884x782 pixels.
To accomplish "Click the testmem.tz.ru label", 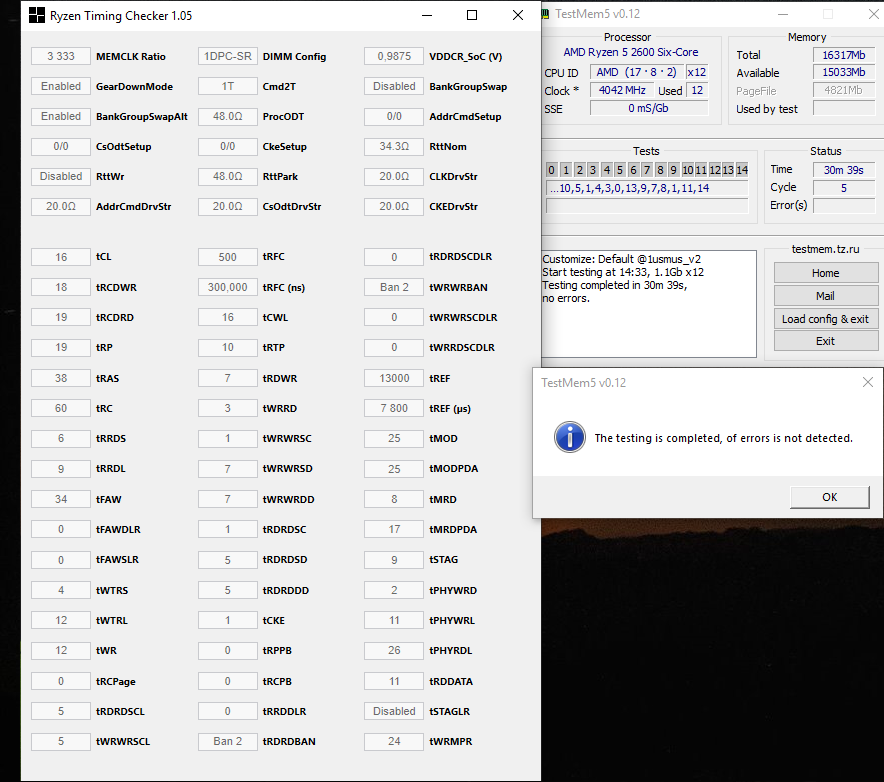I will (825, 249).
